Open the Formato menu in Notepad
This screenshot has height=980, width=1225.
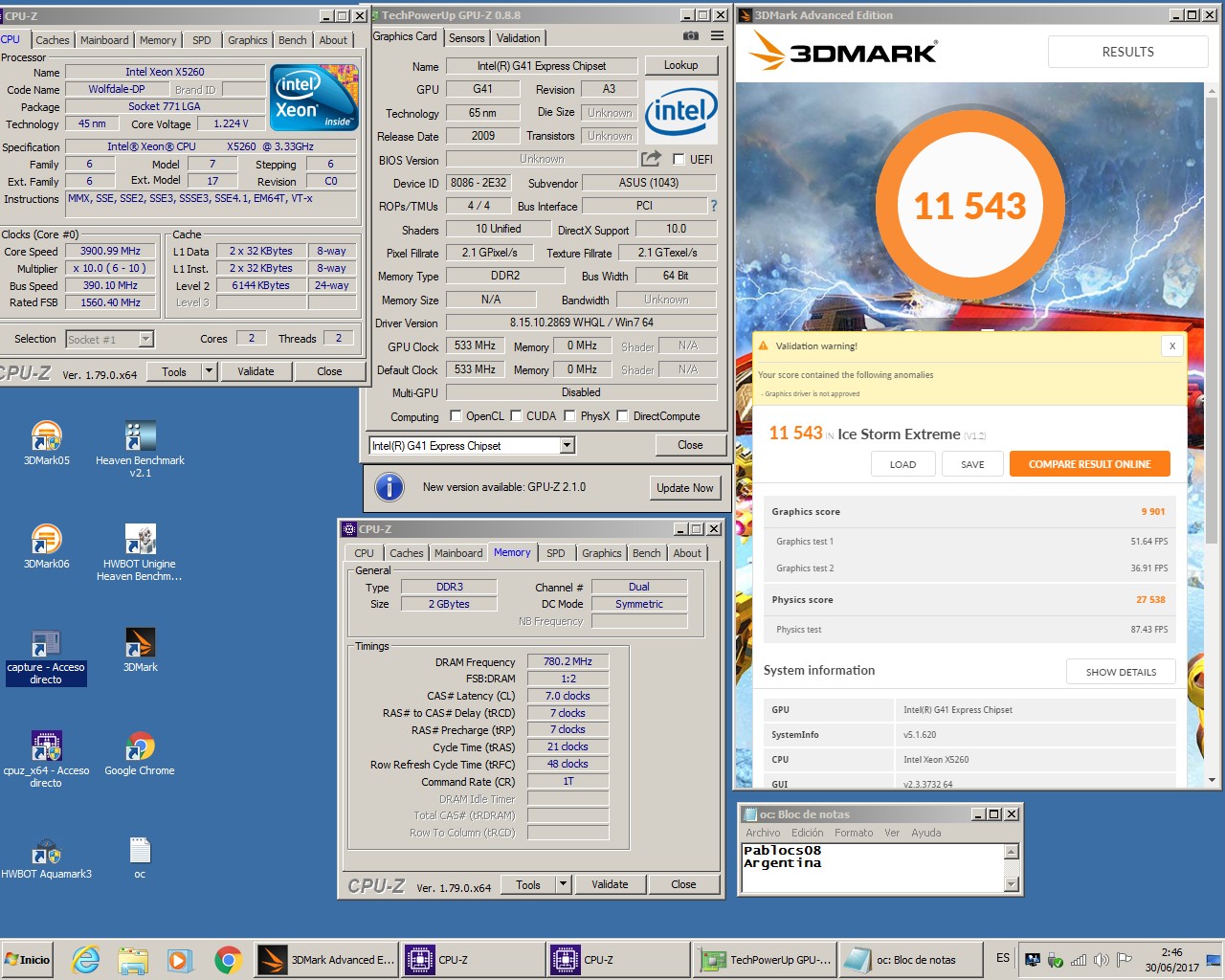(854, 833)
